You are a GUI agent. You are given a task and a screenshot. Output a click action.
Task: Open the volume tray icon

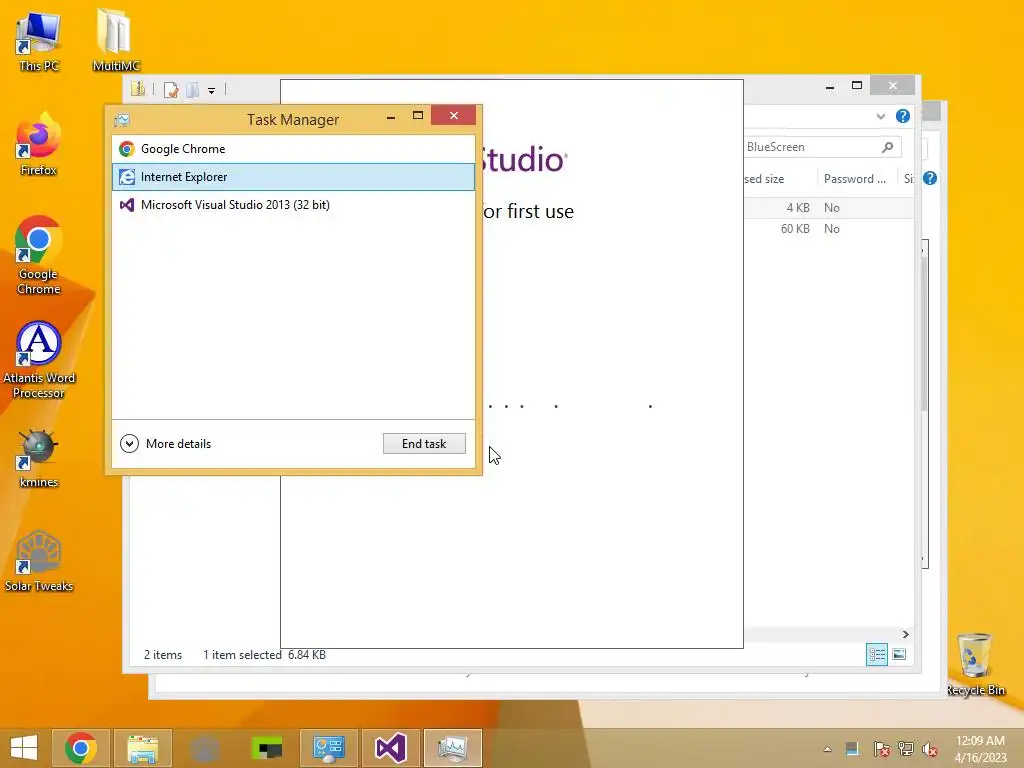point(930,749)
